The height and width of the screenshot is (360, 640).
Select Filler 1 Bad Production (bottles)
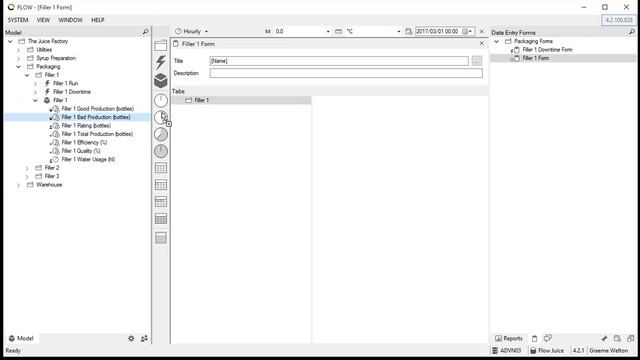tap(96, 117)
